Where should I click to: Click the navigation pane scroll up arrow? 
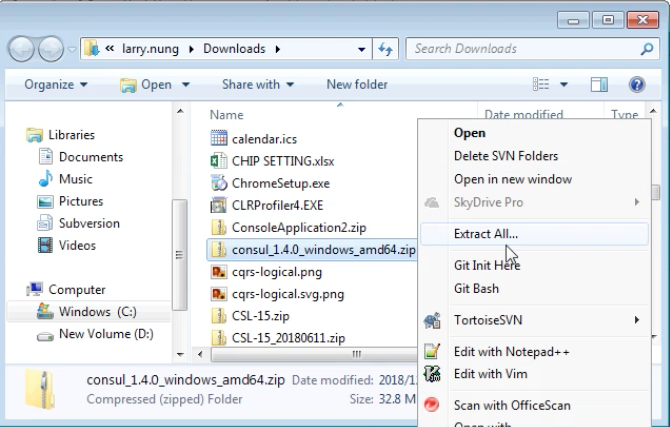180,112
